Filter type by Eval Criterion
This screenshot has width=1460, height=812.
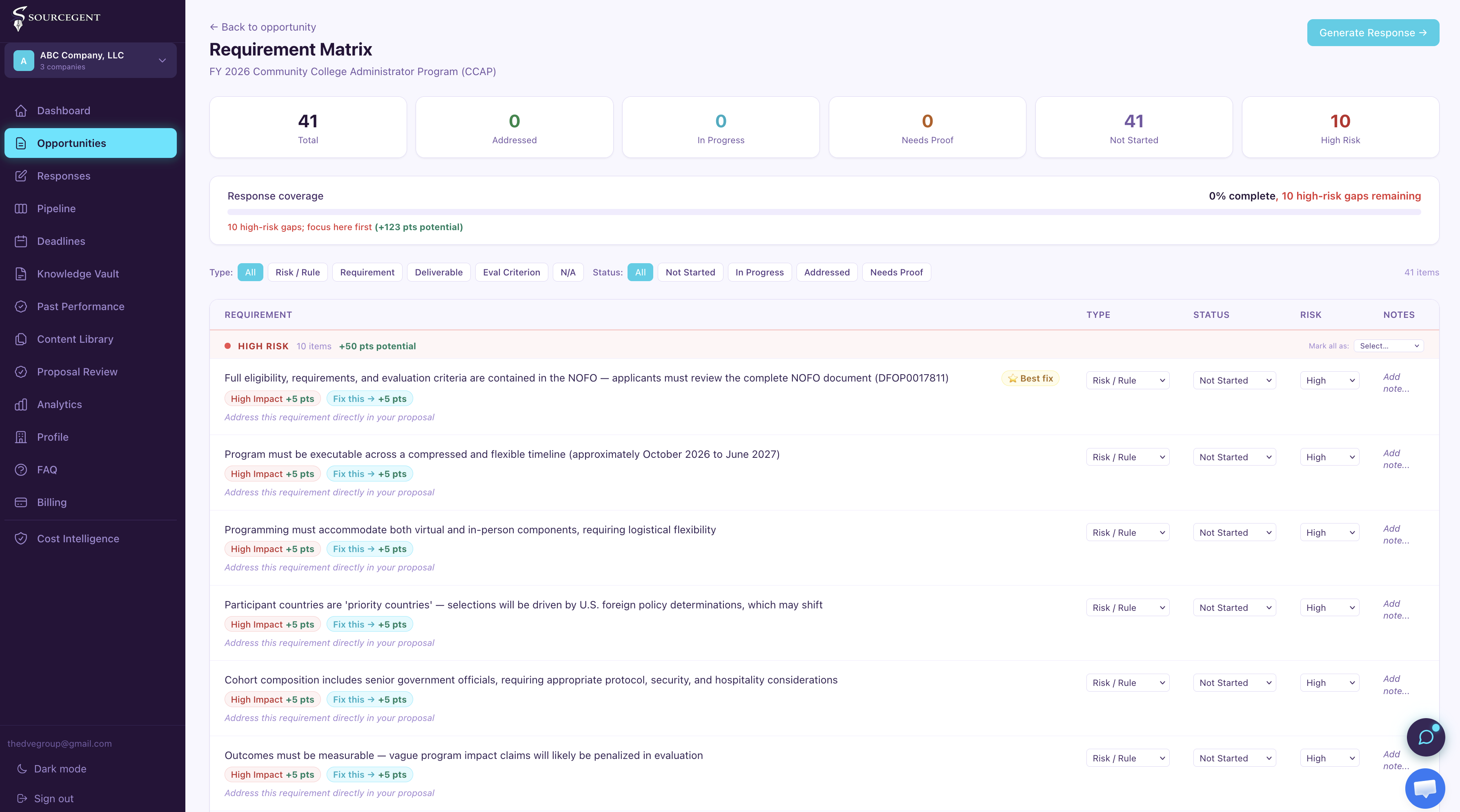(x=511, y=272)
